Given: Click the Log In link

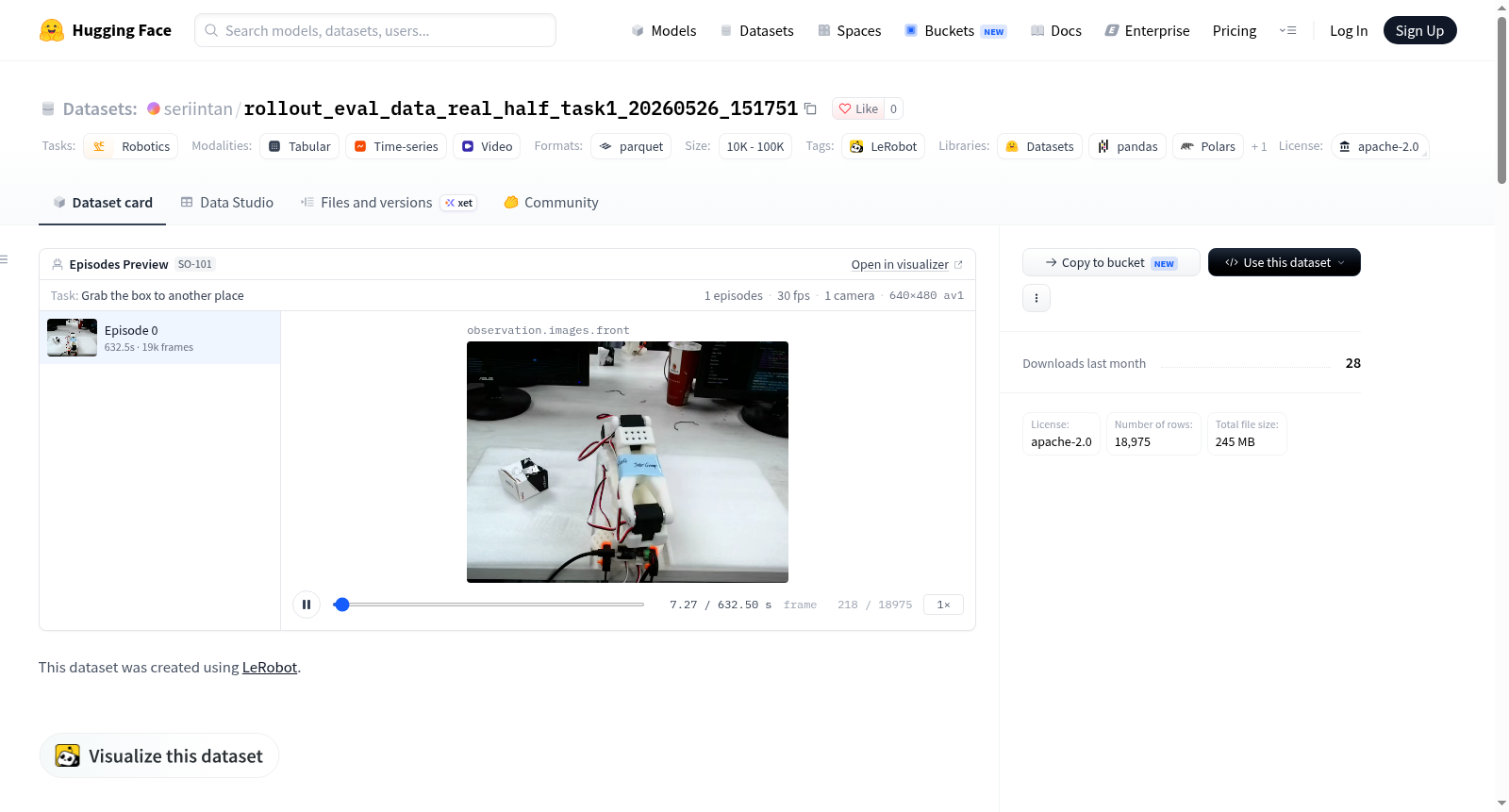Looking at the screenshot, I should coord(1349,31).
